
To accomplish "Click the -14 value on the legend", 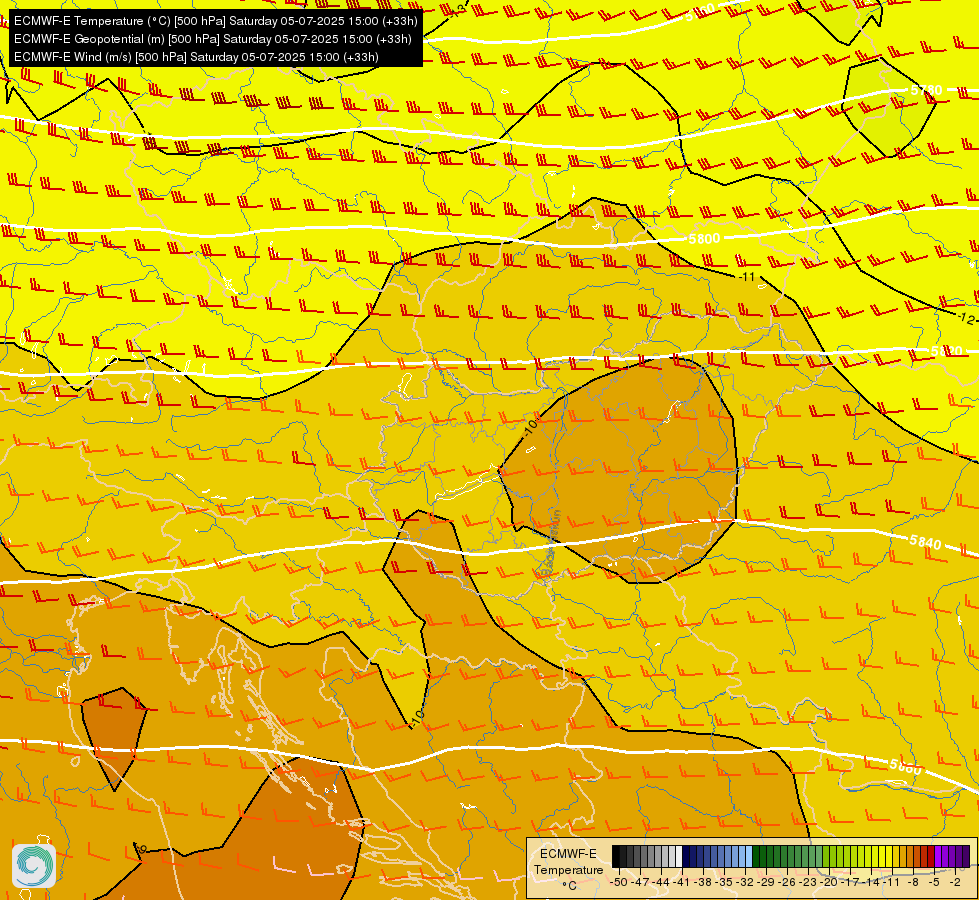I will coord(870,882).
